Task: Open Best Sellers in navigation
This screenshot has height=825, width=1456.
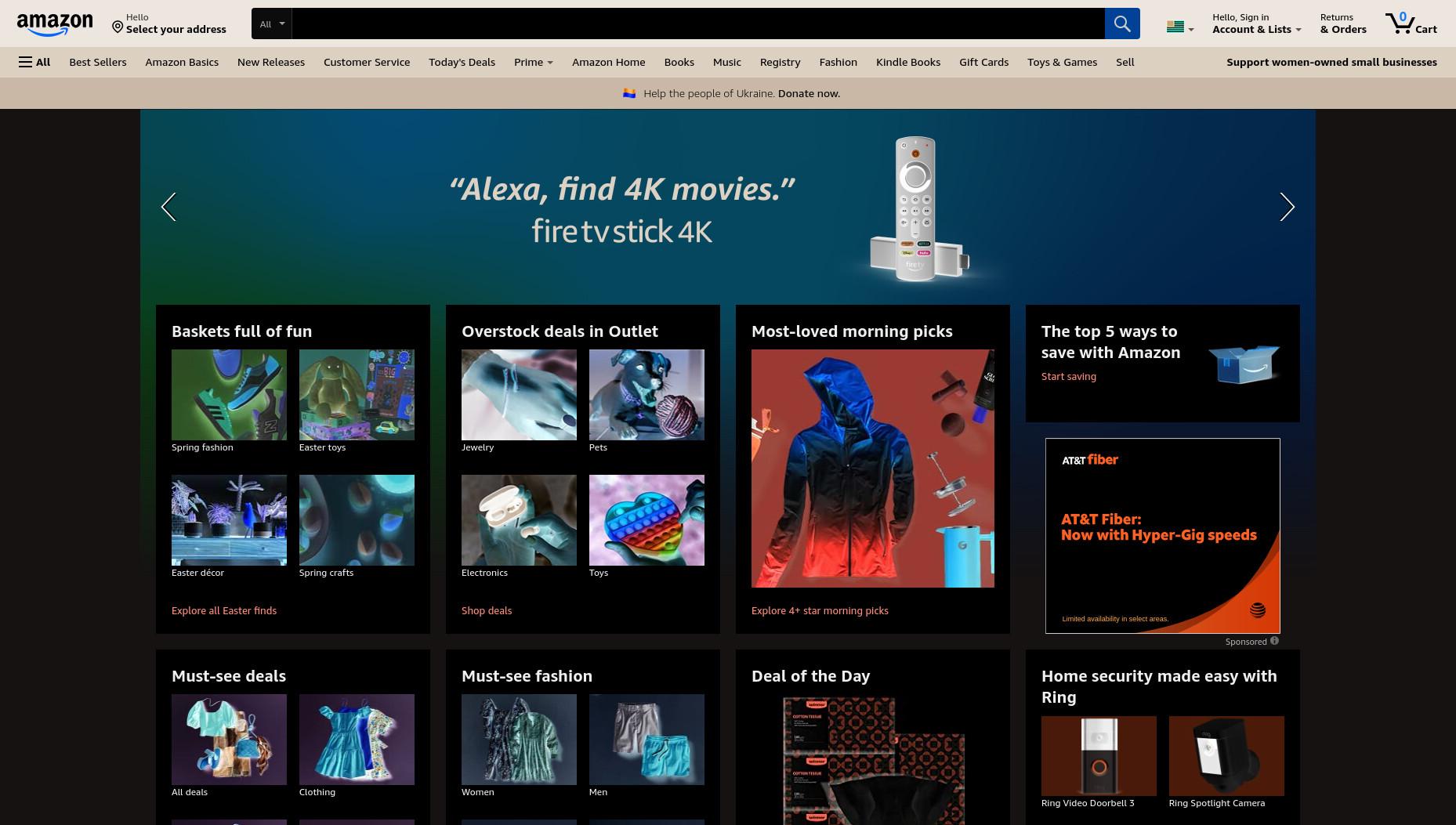Action: coord(98,62)
